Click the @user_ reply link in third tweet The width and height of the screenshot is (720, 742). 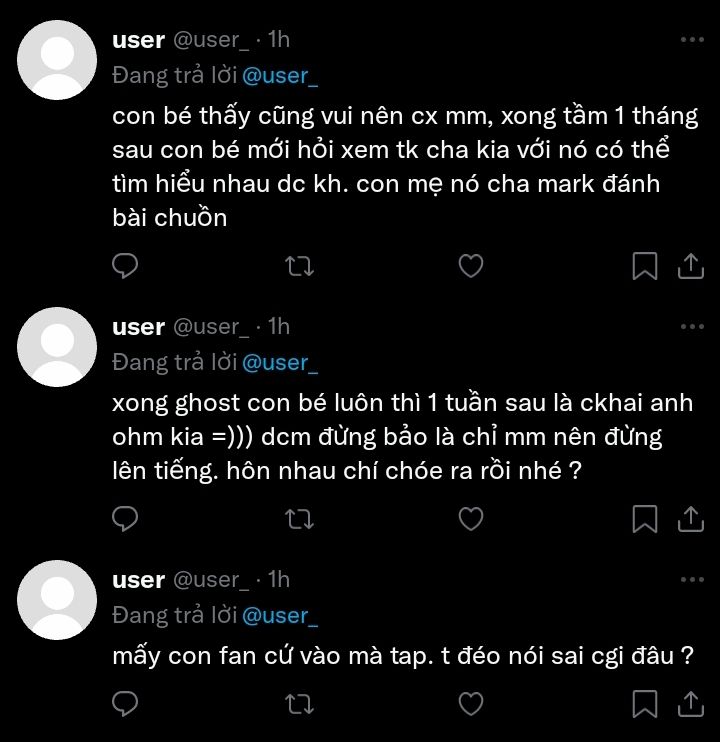click(280, 616)
